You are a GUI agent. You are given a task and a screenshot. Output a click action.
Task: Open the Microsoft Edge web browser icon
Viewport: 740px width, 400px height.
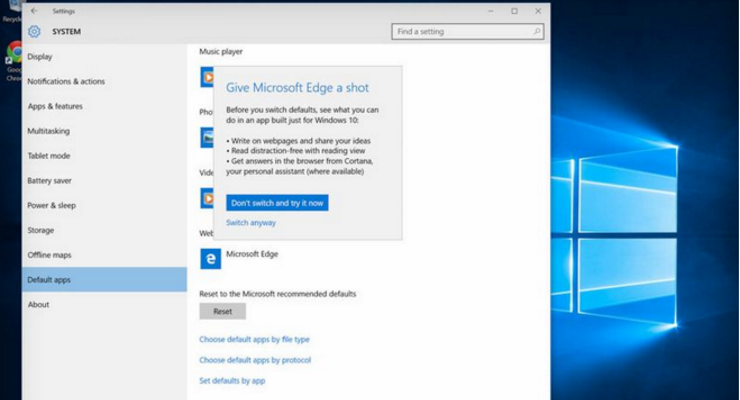[x=210, y=258]
